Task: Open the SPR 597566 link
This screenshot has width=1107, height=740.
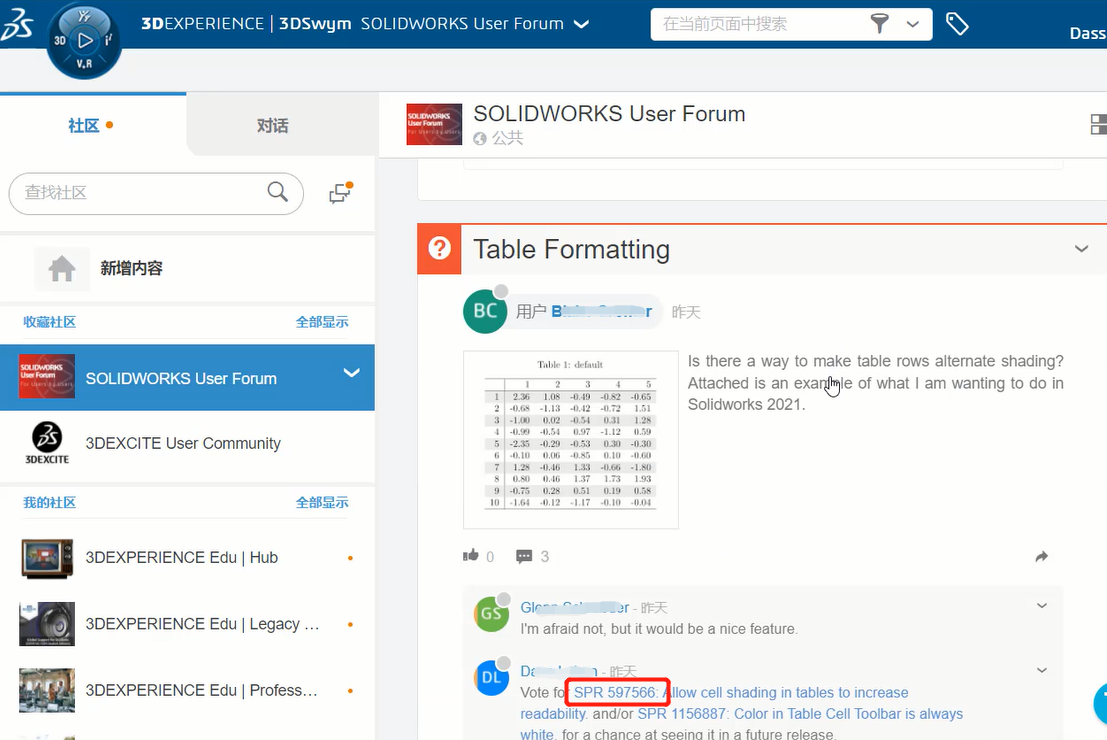Action: coord(616,692)
